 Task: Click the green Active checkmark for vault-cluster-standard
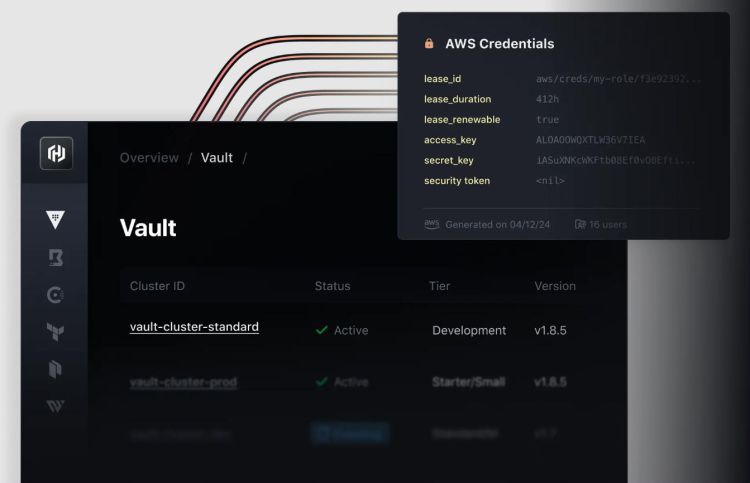pyautogui.click(x=322, y=330)
